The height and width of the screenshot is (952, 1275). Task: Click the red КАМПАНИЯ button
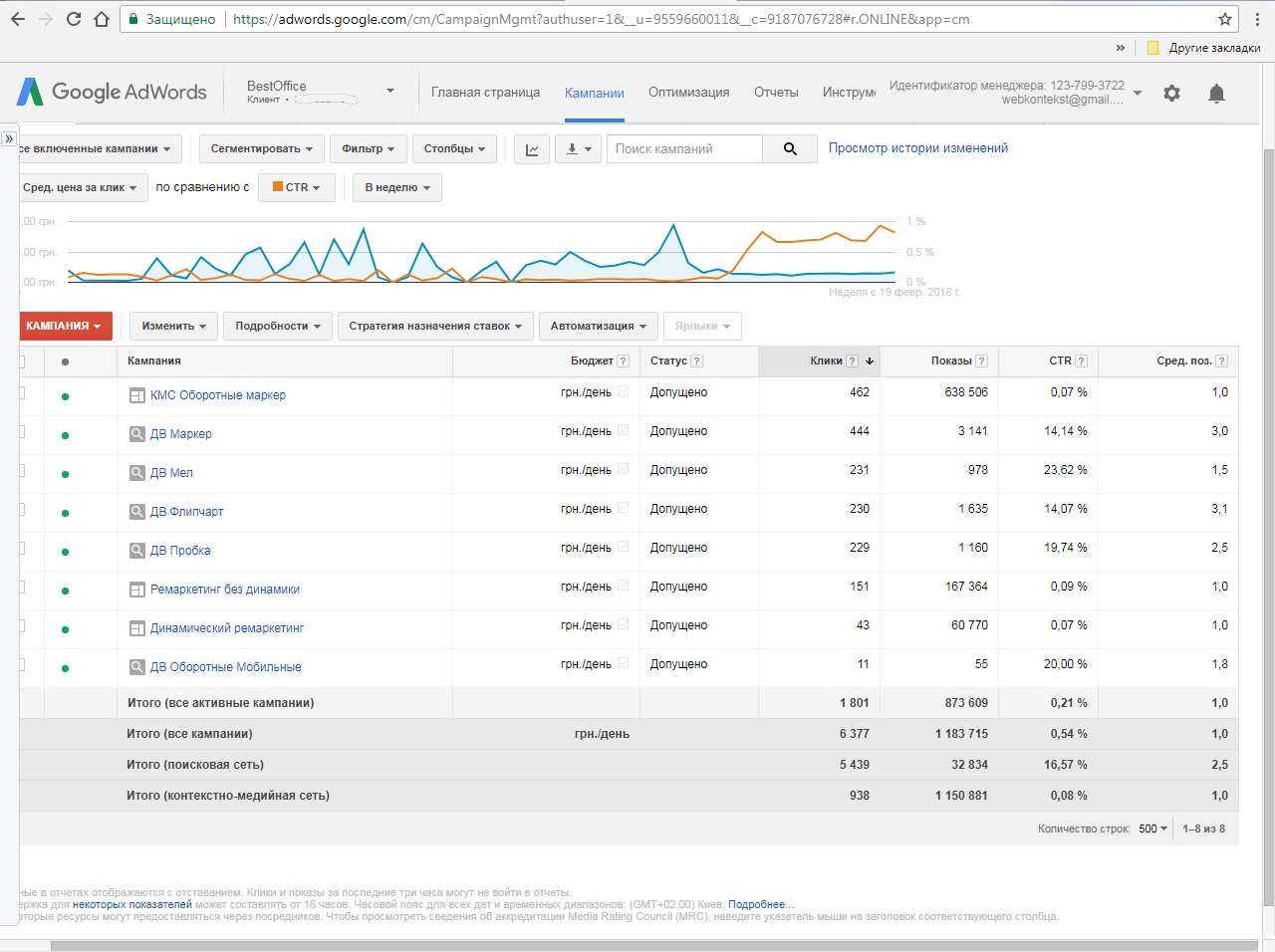65,326
